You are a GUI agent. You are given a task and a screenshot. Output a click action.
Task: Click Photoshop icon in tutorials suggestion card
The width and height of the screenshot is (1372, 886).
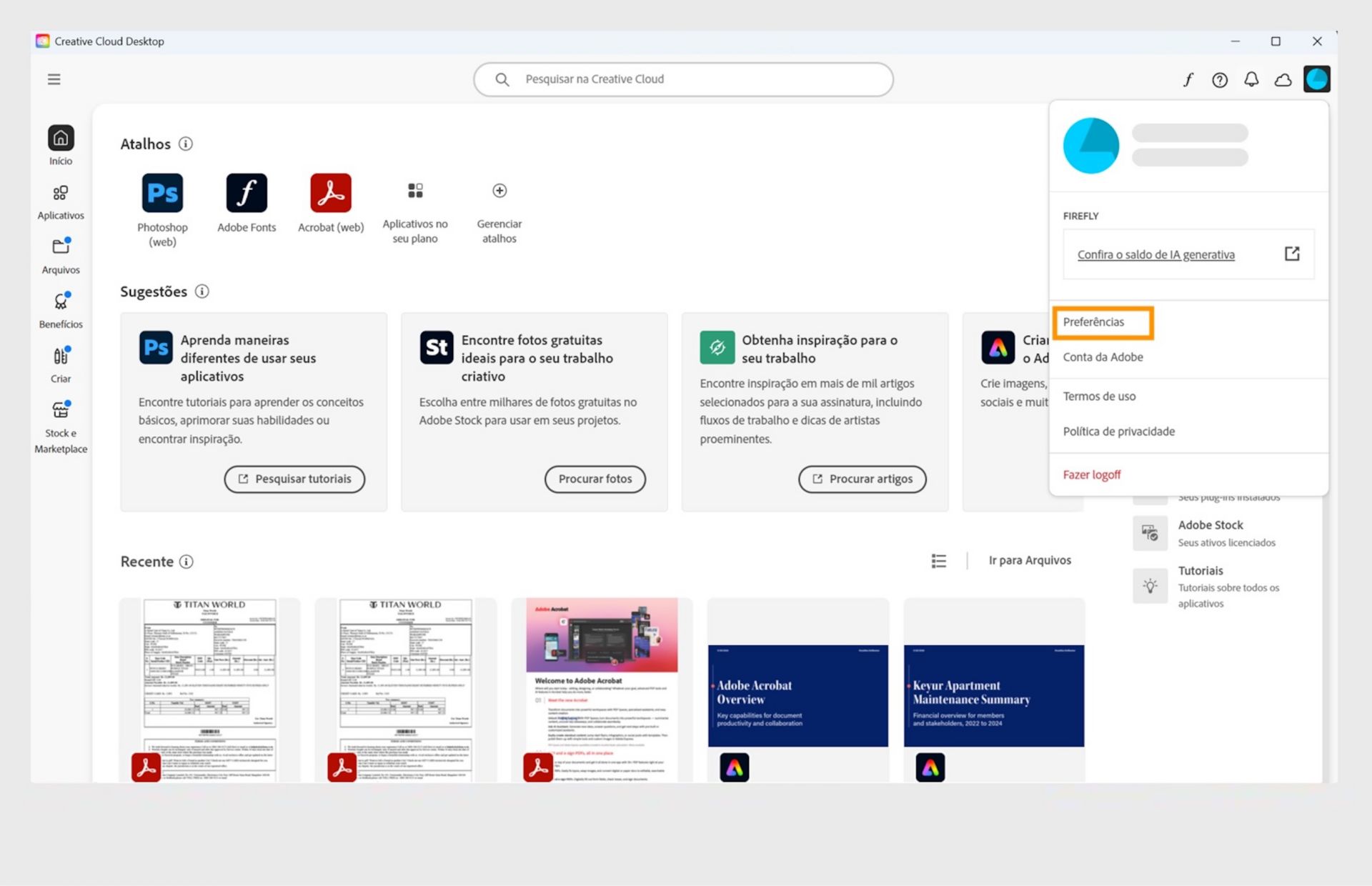[156, 347]
